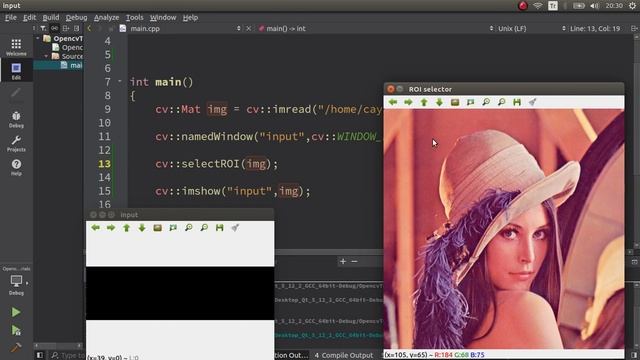
Task: Click zoom in icon in ROI selector
Action: tap(486, 102)
